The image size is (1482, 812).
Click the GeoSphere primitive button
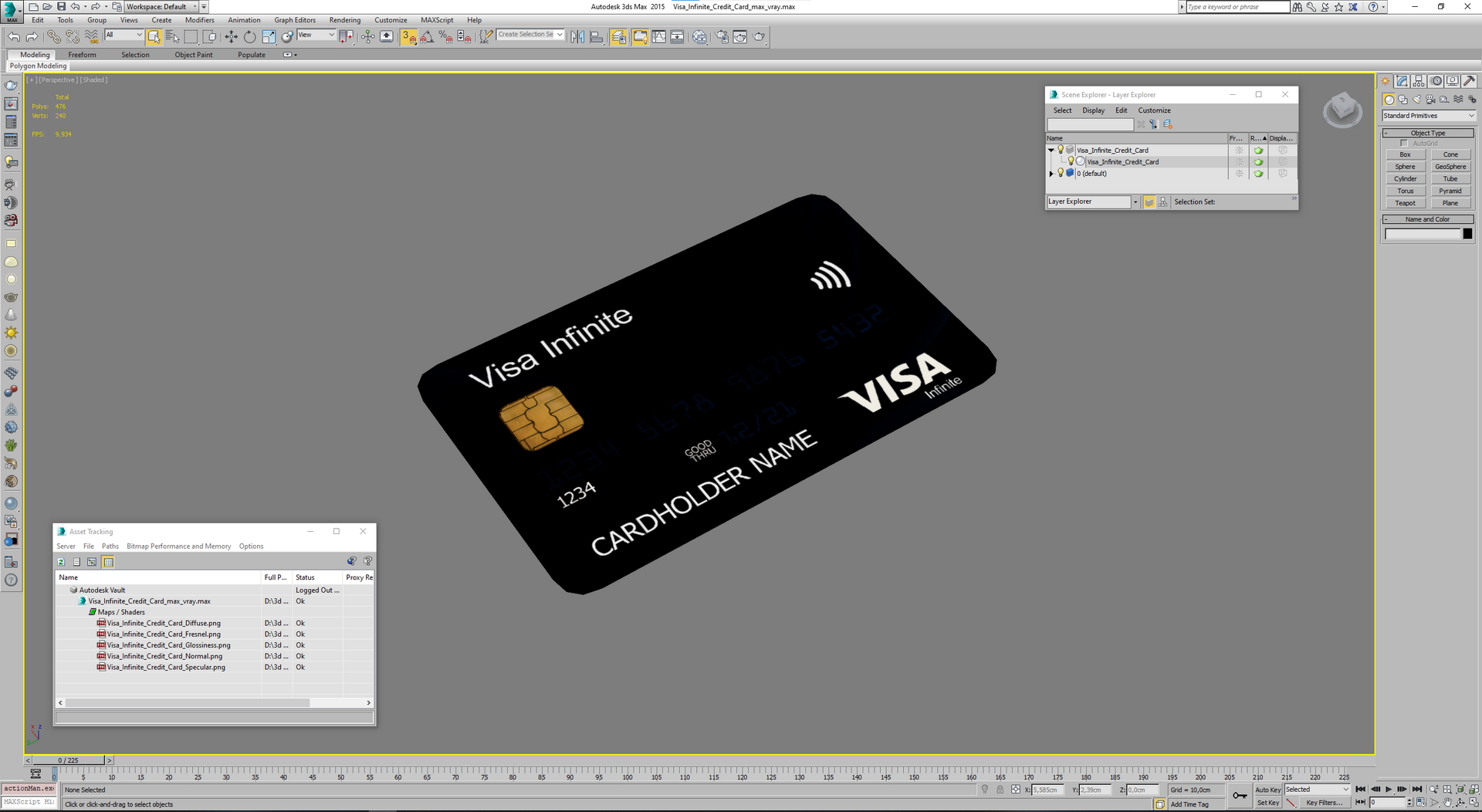pyautogui.click(x=1450, y=167)
